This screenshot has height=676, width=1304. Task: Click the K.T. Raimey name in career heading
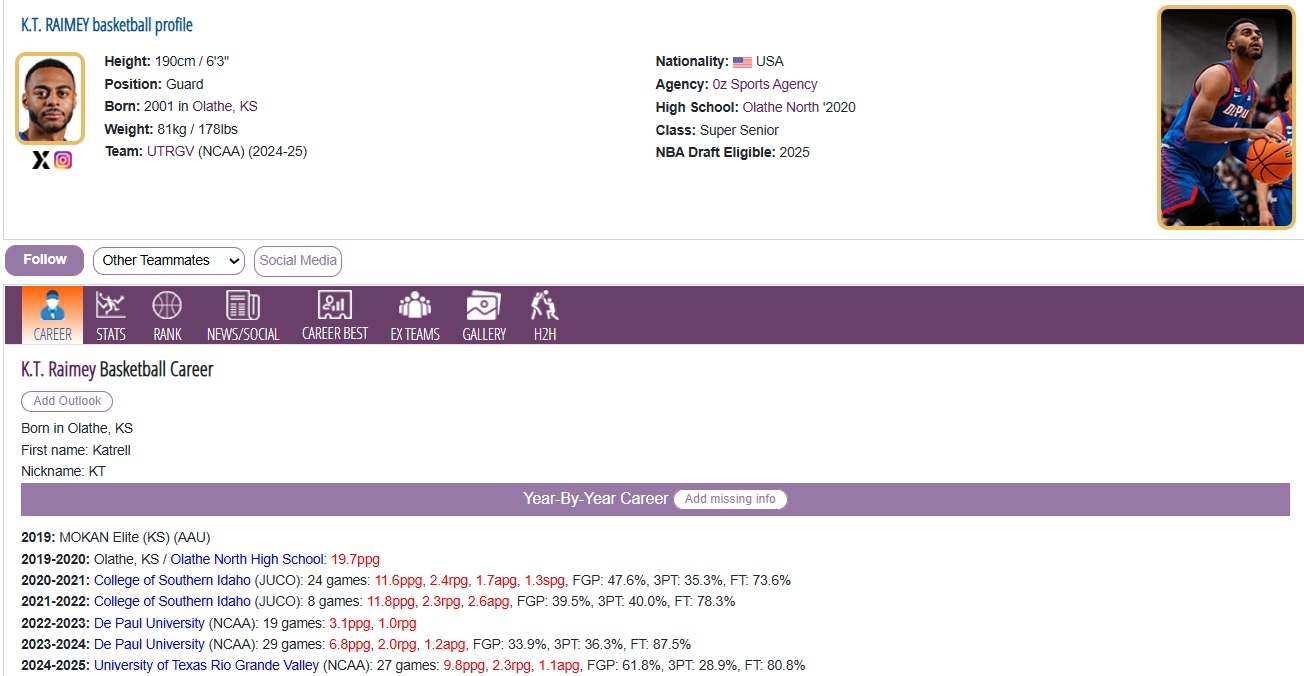click(59, 370)
